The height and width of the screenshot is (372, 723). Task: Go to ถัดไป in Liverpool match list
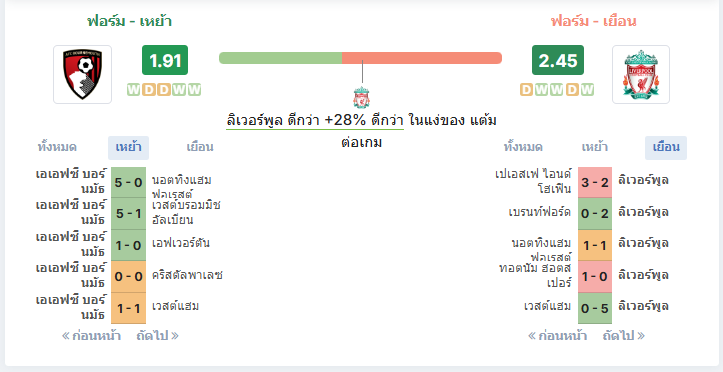click(x=624, y=336)
